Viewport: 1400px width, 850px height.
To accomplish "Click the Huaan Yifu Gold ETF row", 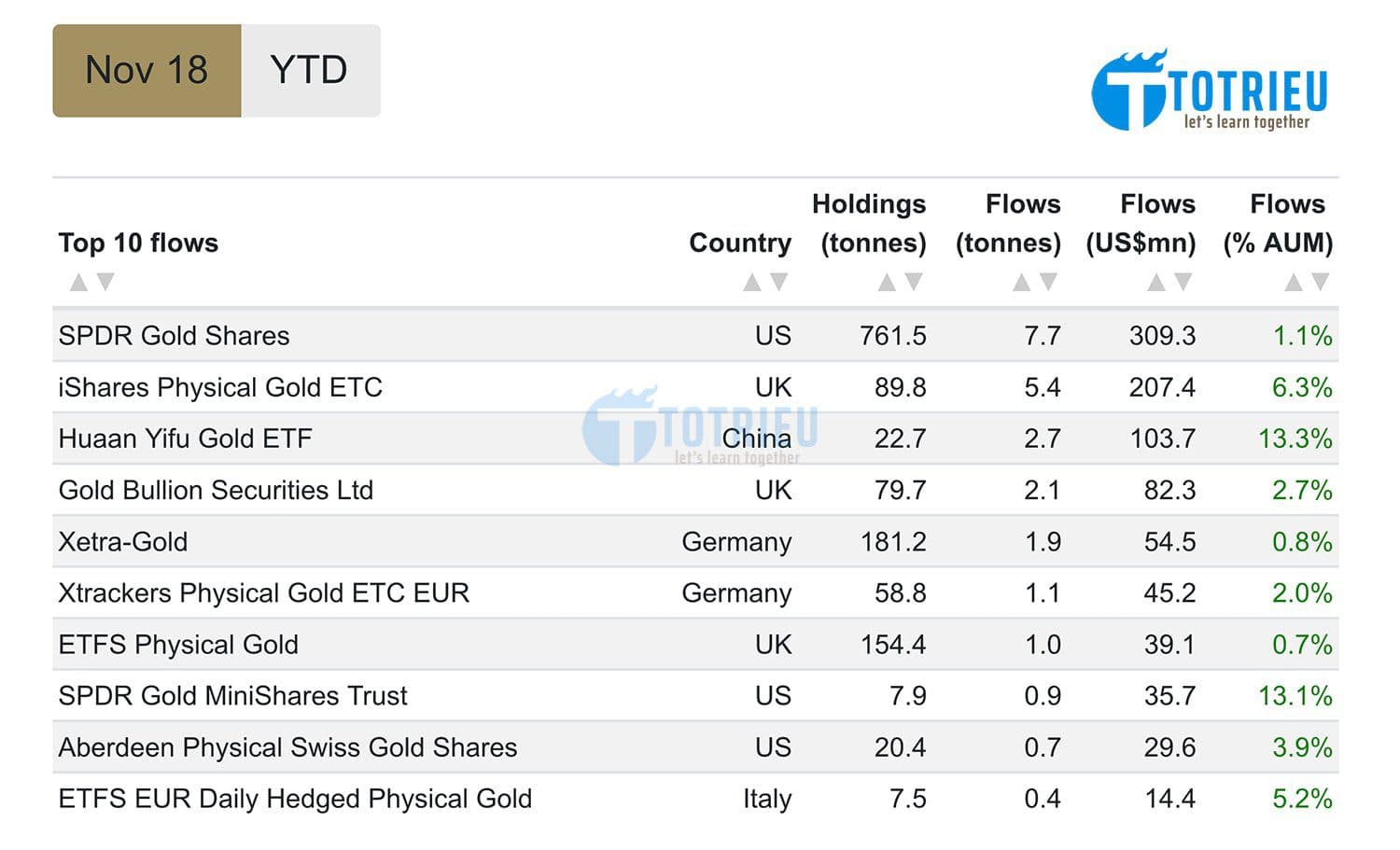I will click(x=183, y=439).
